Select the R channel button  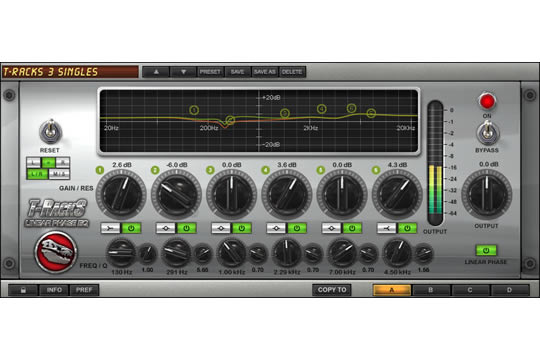click(63, 162)
